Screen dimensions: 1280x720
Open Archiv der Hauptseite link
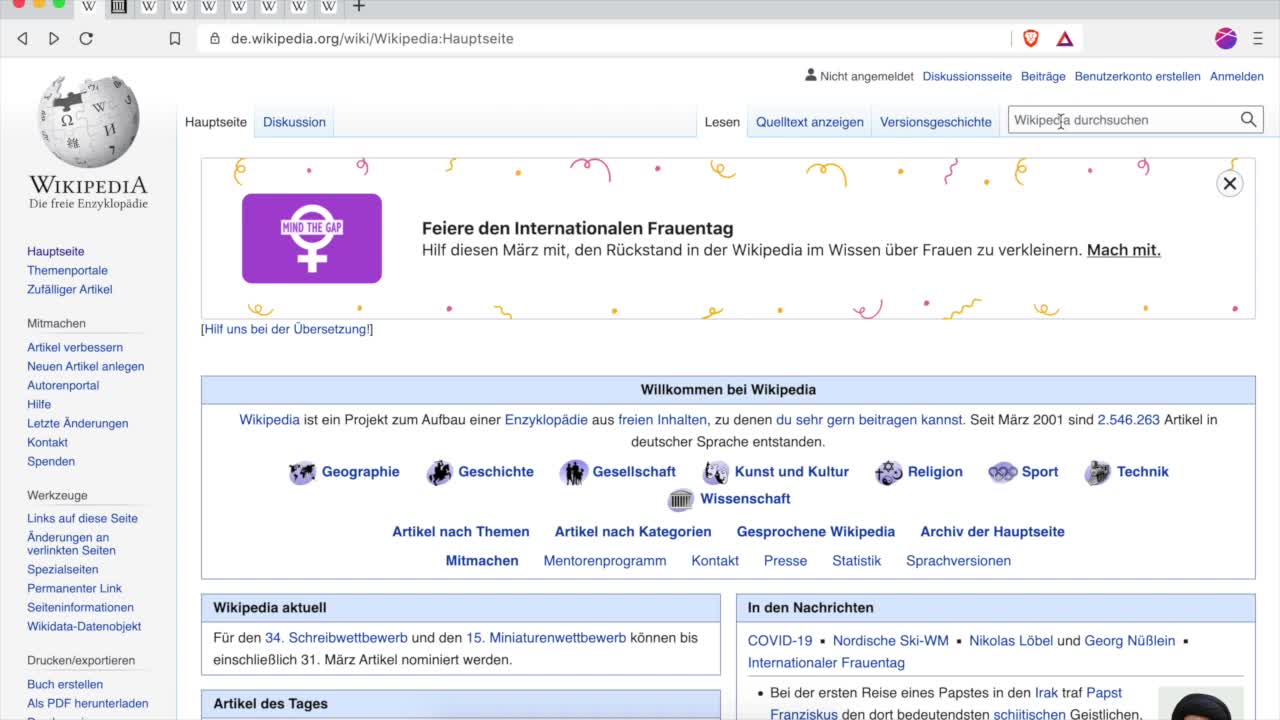click(x=992, y=532)
